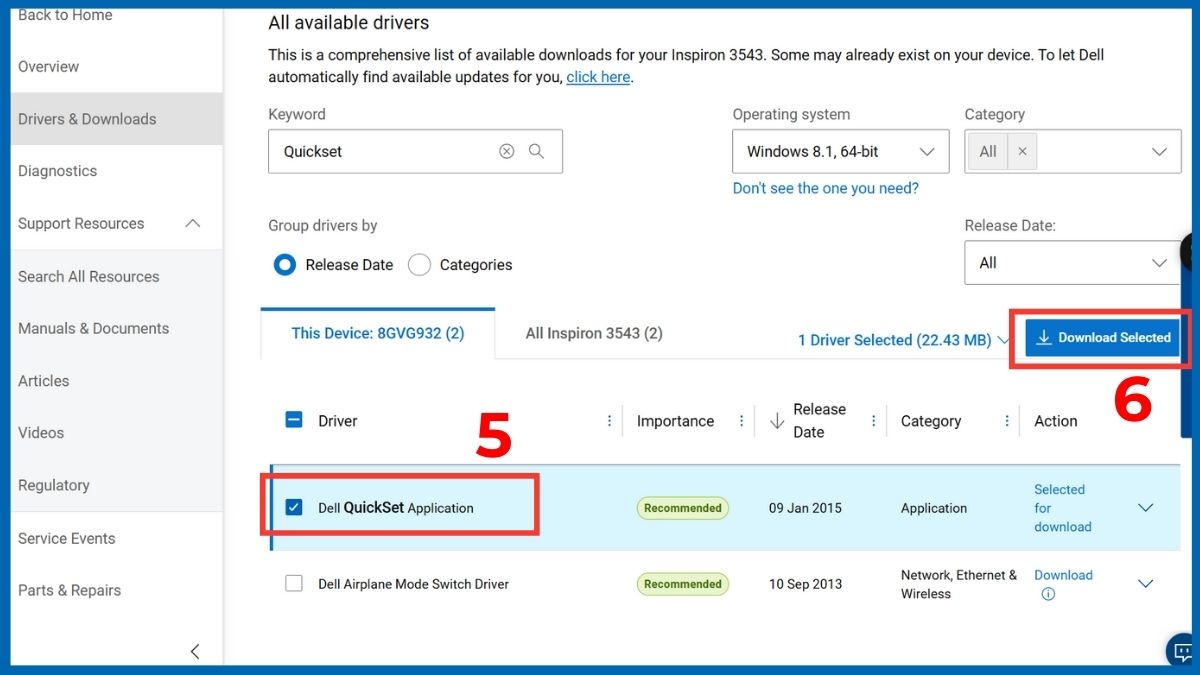
Task: Click the Download Selected button
Action: pyautogui.click(x=1103, y=338)
